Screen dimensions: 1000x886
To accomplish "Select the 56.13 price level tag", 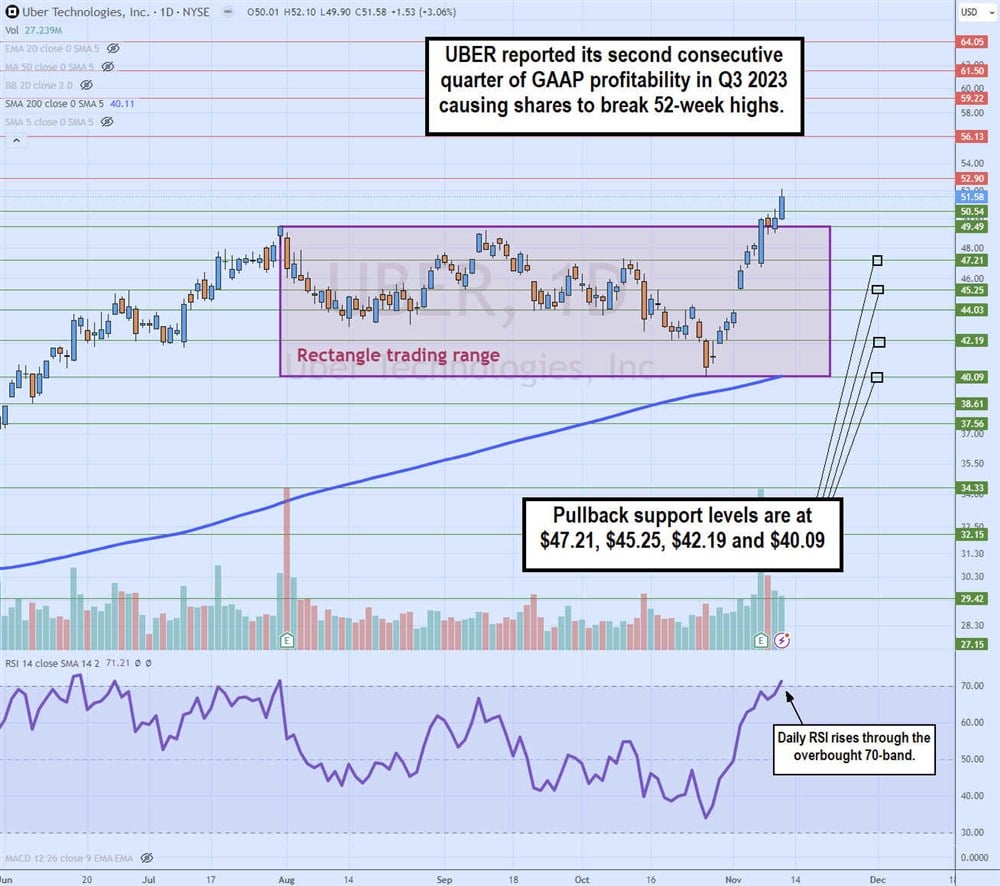I will click(972, 137).
